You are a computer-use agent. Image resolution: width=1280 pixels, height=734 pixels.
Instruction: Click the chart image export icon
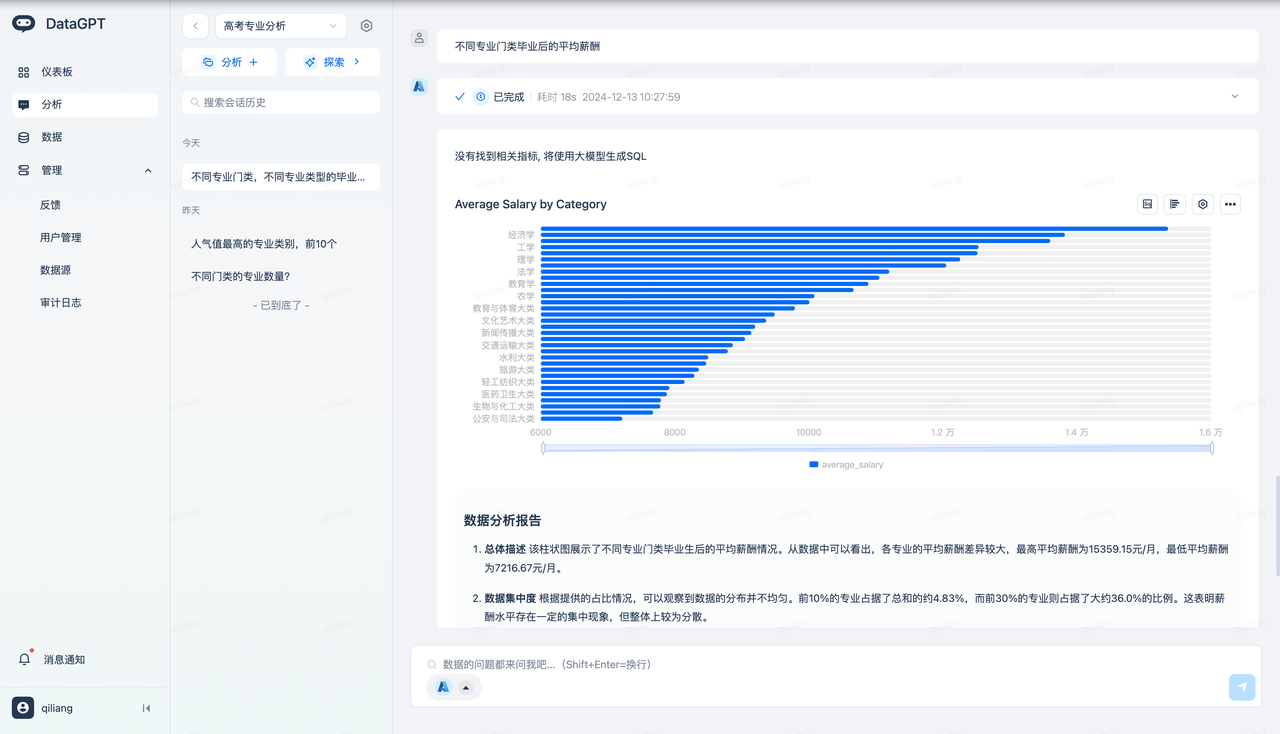pyautogui.click(x=1147, y=204)
